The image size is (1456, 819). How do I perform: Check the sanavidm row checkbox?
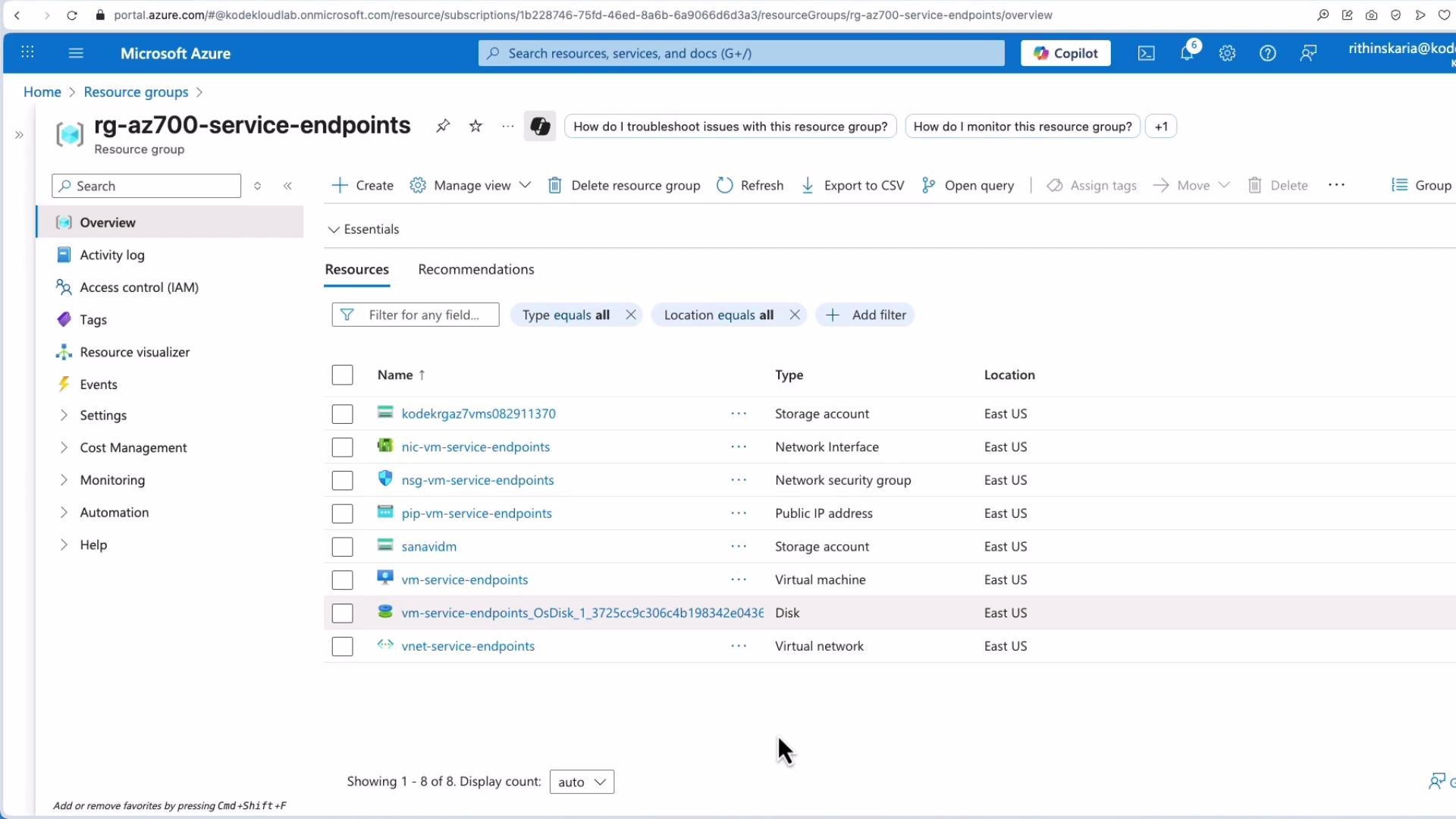point(342,546)
